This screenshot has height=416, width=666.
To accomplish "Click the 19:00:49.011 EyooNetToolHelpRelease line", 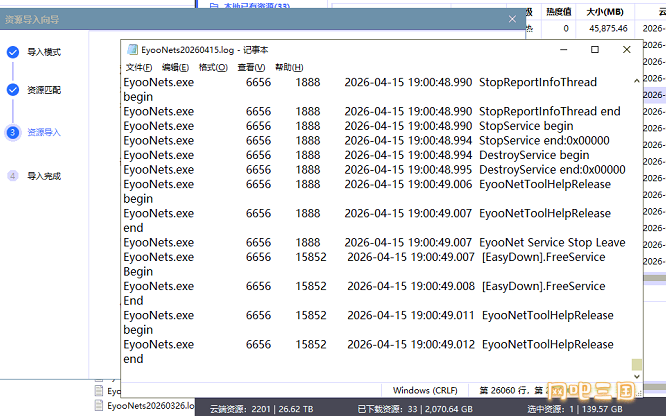I will [368, 315].
